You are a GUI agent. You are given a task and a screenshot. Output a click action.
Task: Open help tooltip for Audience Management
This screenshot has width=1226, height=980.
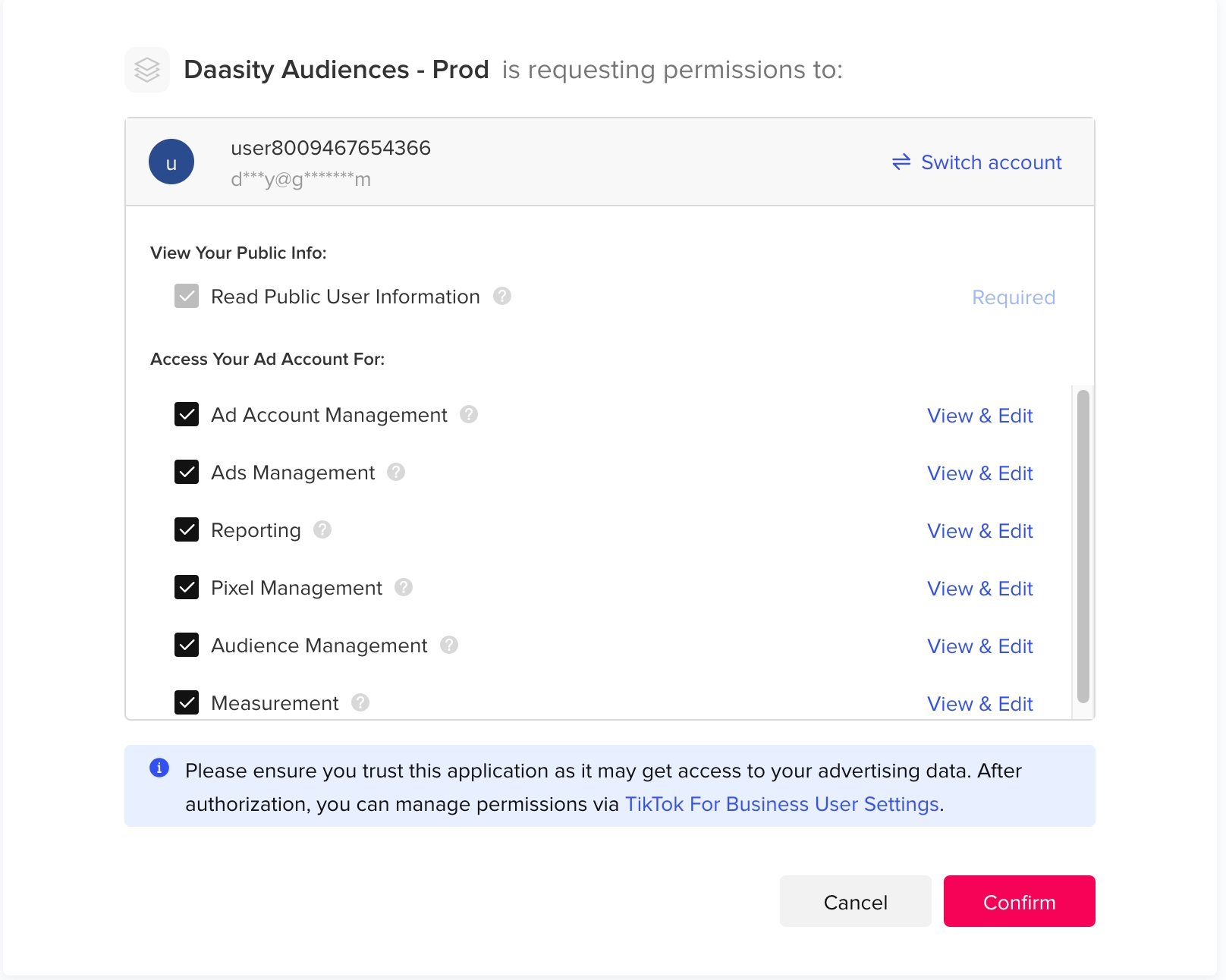click(x=449, y=645)
